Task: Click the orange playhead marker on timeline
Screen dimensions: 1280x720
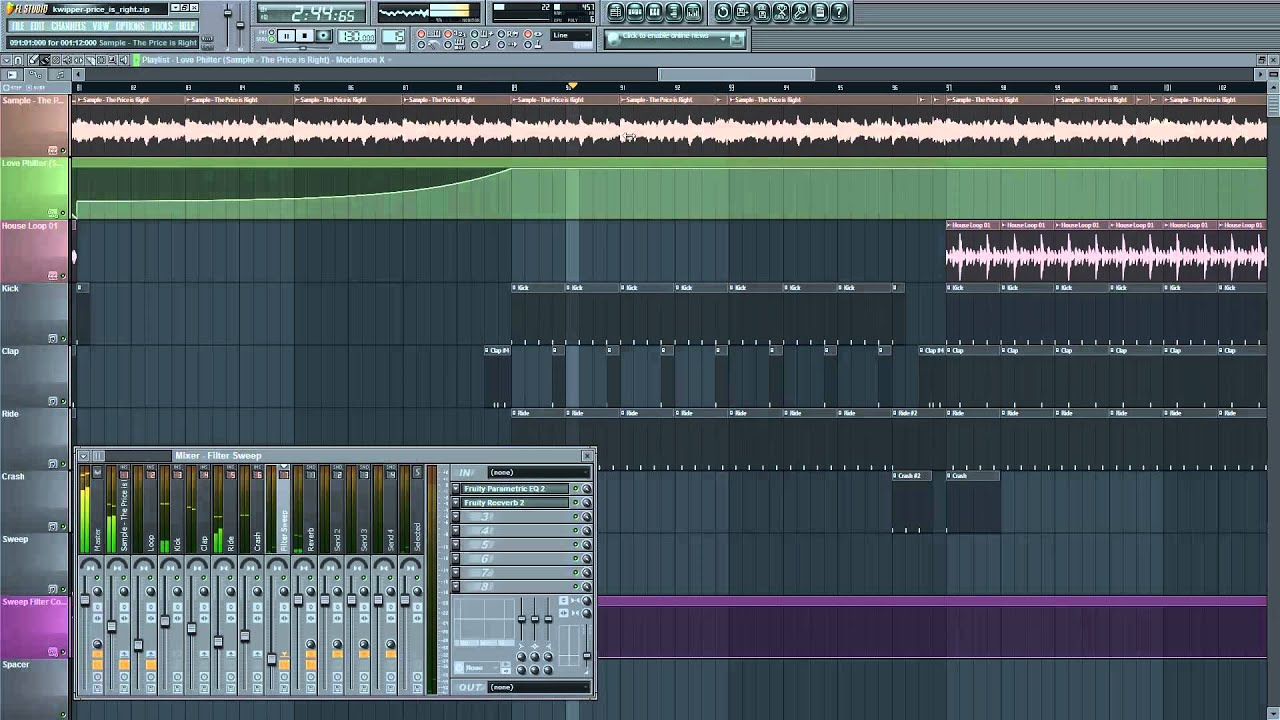Action: 572,86
